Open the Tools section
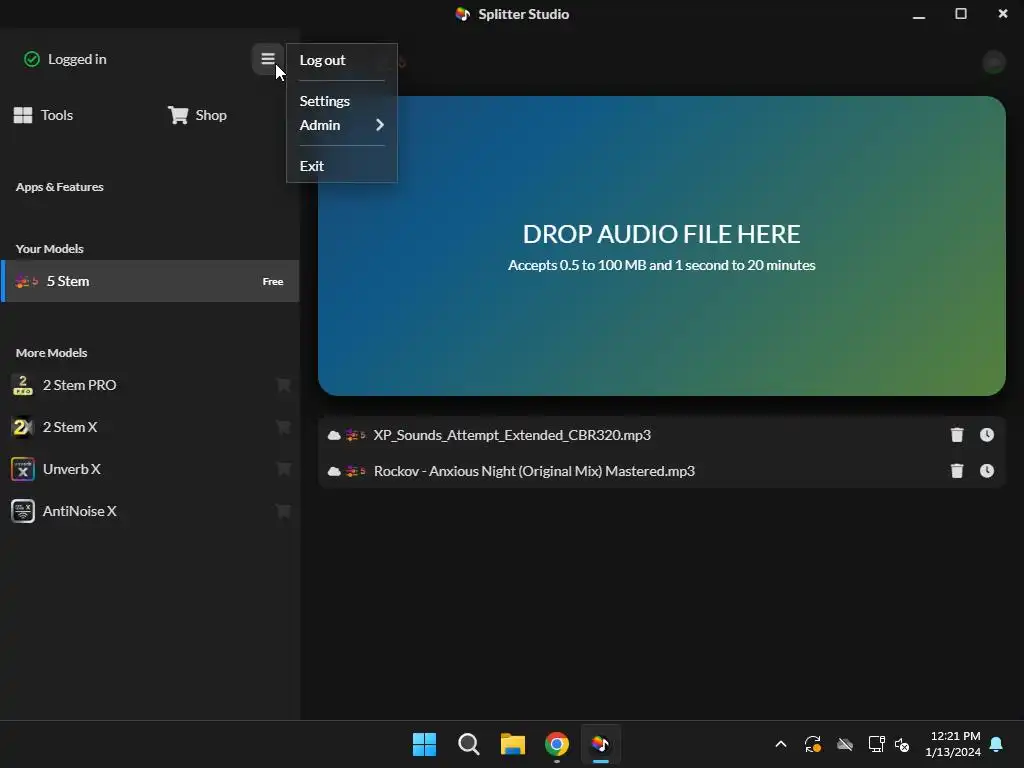 click(44, 115)
